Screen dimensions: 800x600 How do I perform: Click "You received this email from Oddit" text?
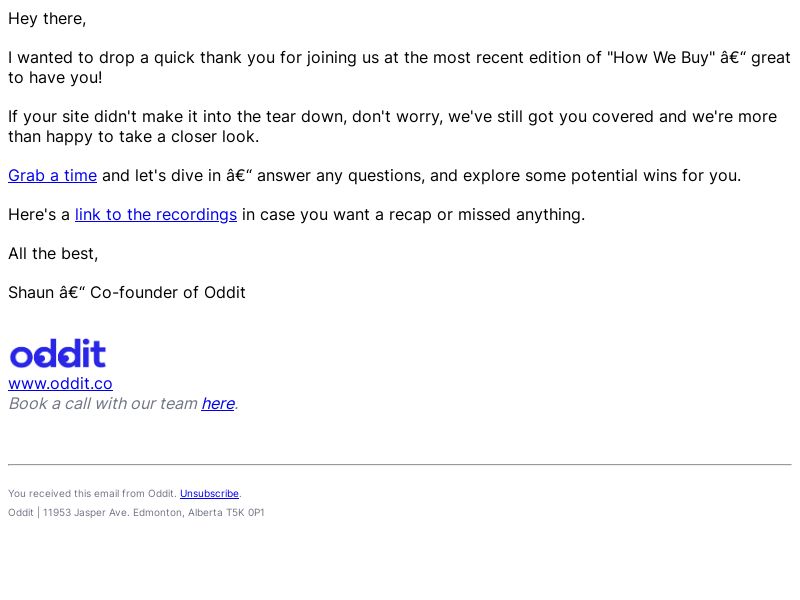[x=92, y=494]
